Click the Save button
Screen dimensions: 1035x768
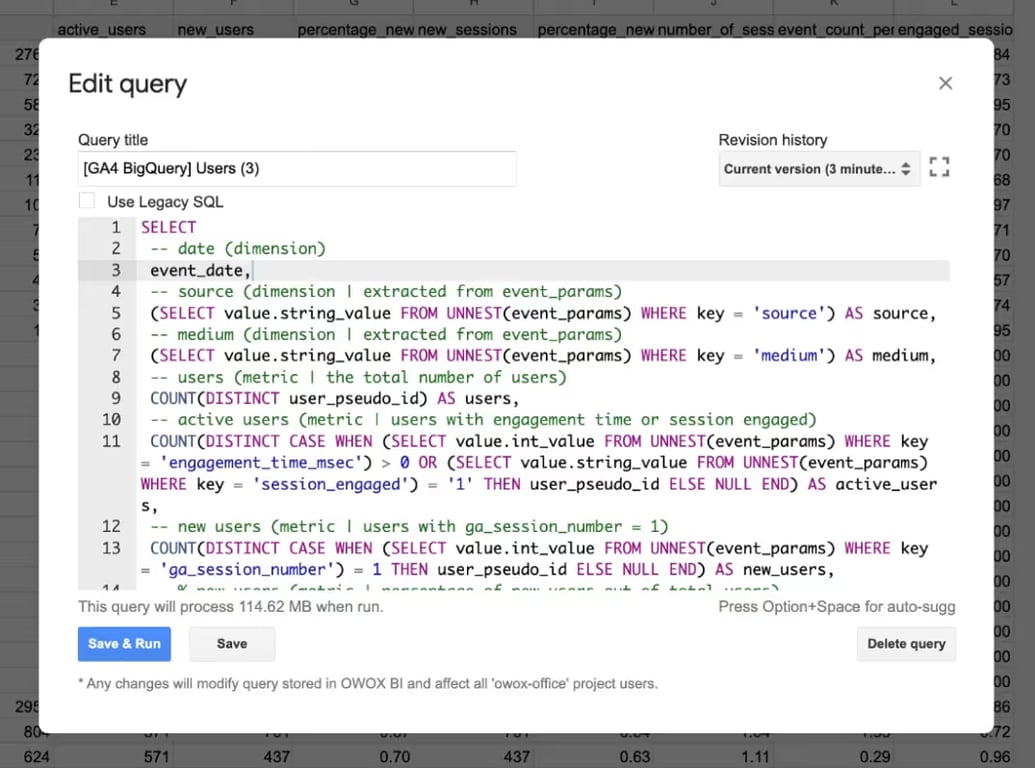232,643
